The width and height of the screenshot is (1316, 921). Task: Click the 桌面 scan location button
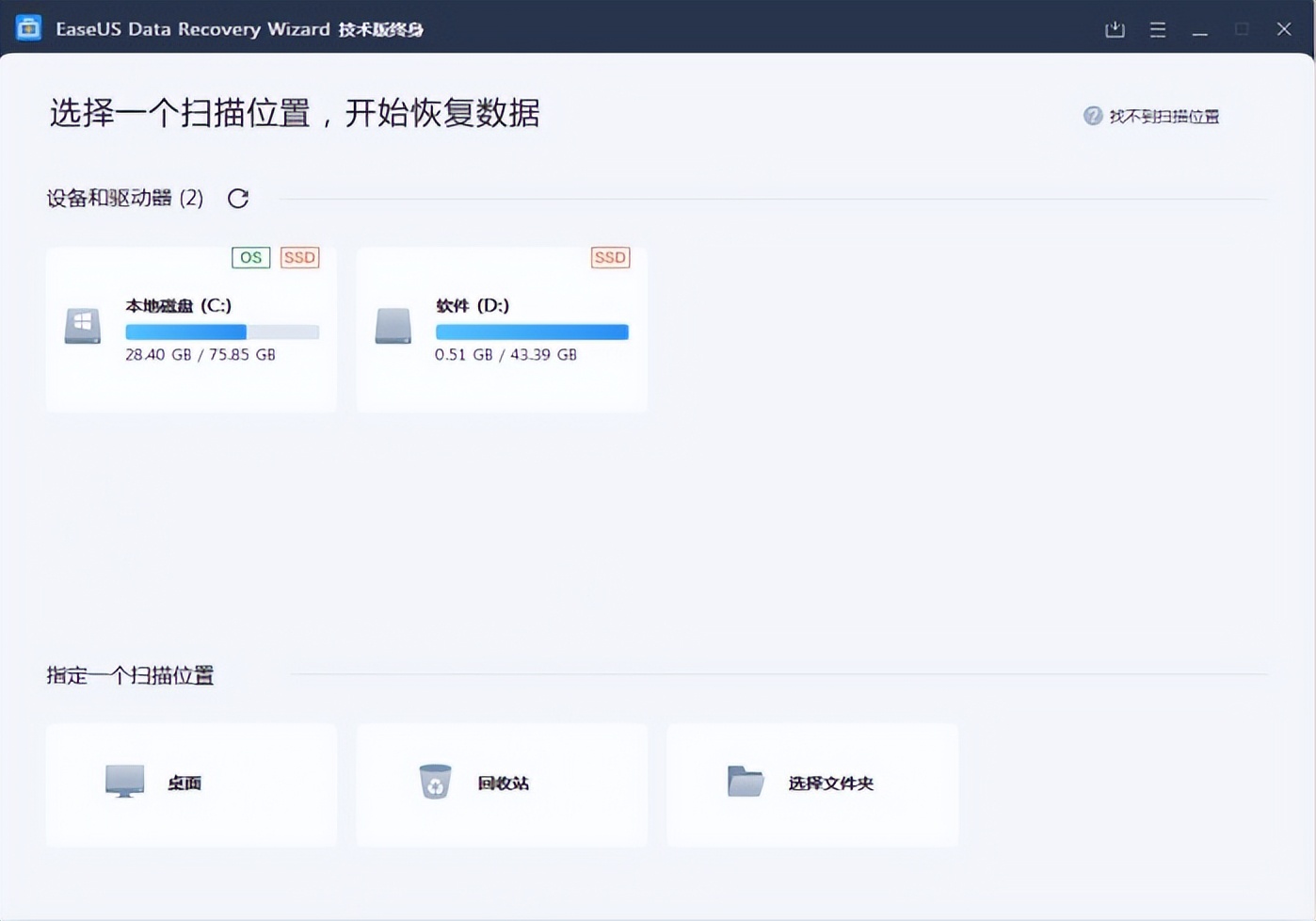pyautogui.click(x=190, y=784)
